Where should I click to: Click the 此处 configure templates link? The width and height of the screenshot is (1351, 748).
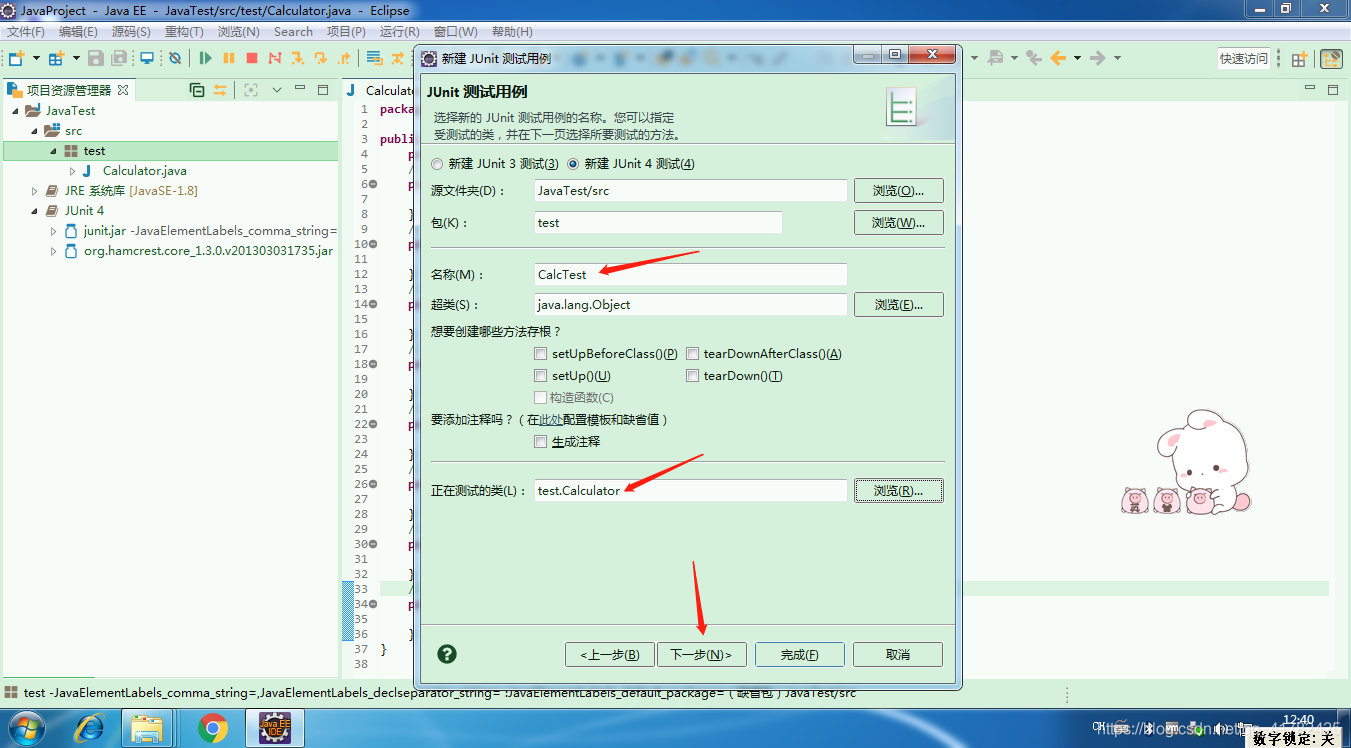click(x=550, y=420)
